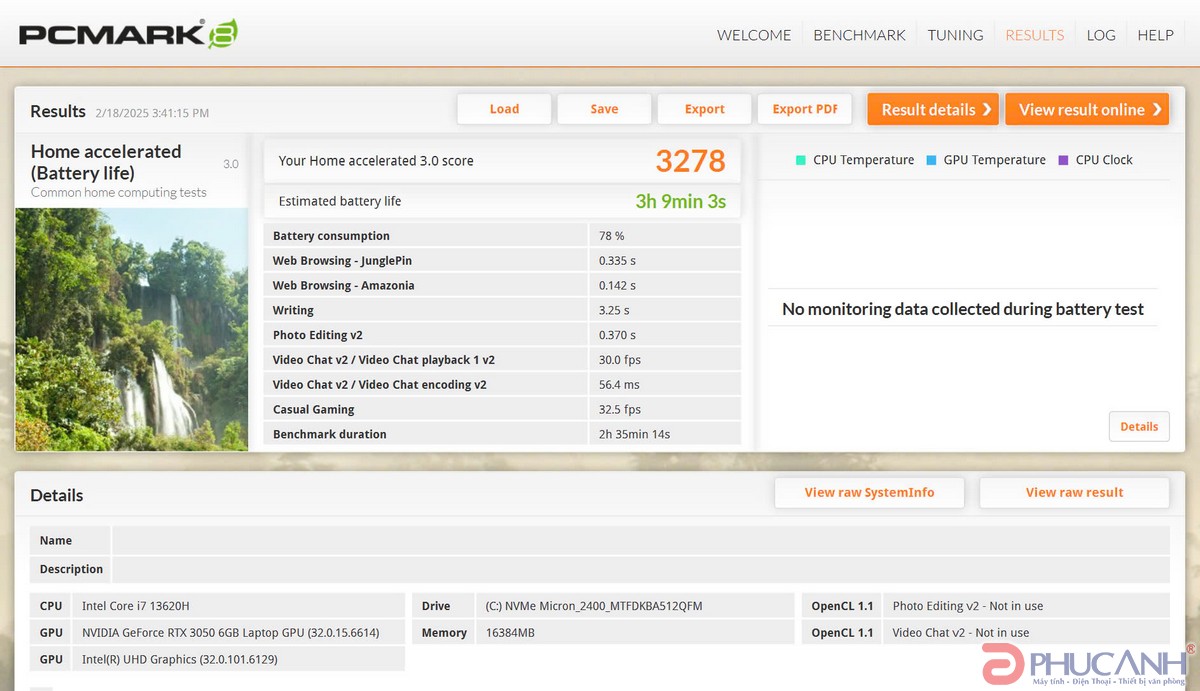Click View result online
The width and height of the screenshot is (1200, 691).
click(1087, 109)
